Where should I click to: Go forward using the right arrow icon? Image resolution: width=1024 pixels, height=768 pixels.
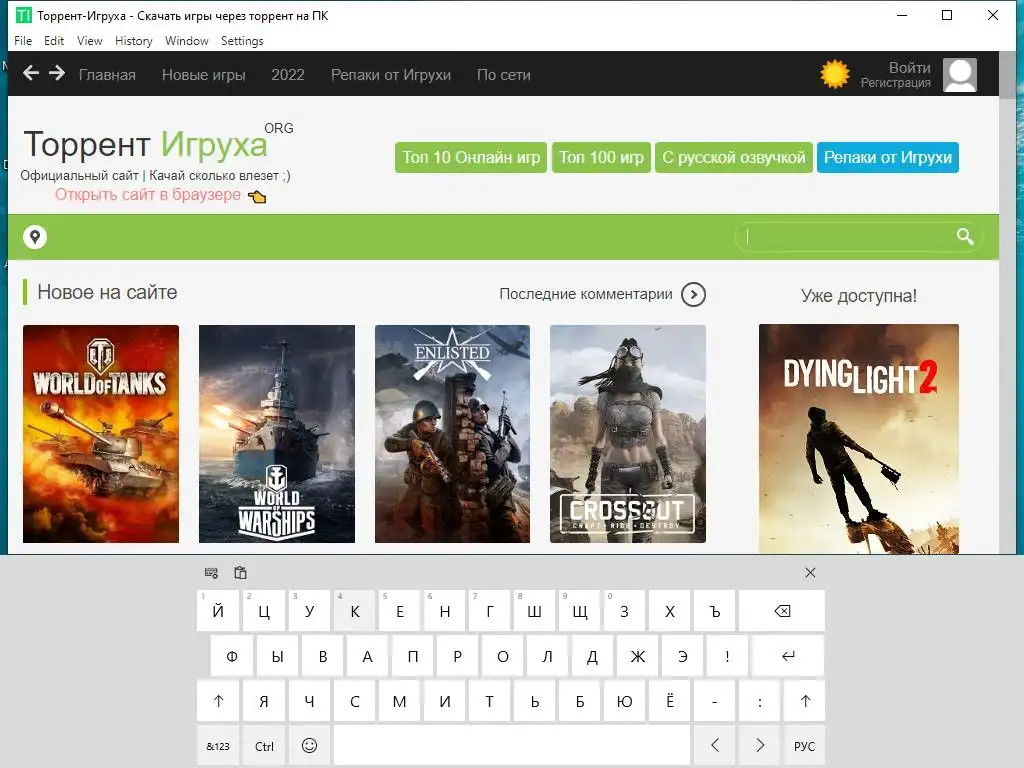click(x=57, y=73)
